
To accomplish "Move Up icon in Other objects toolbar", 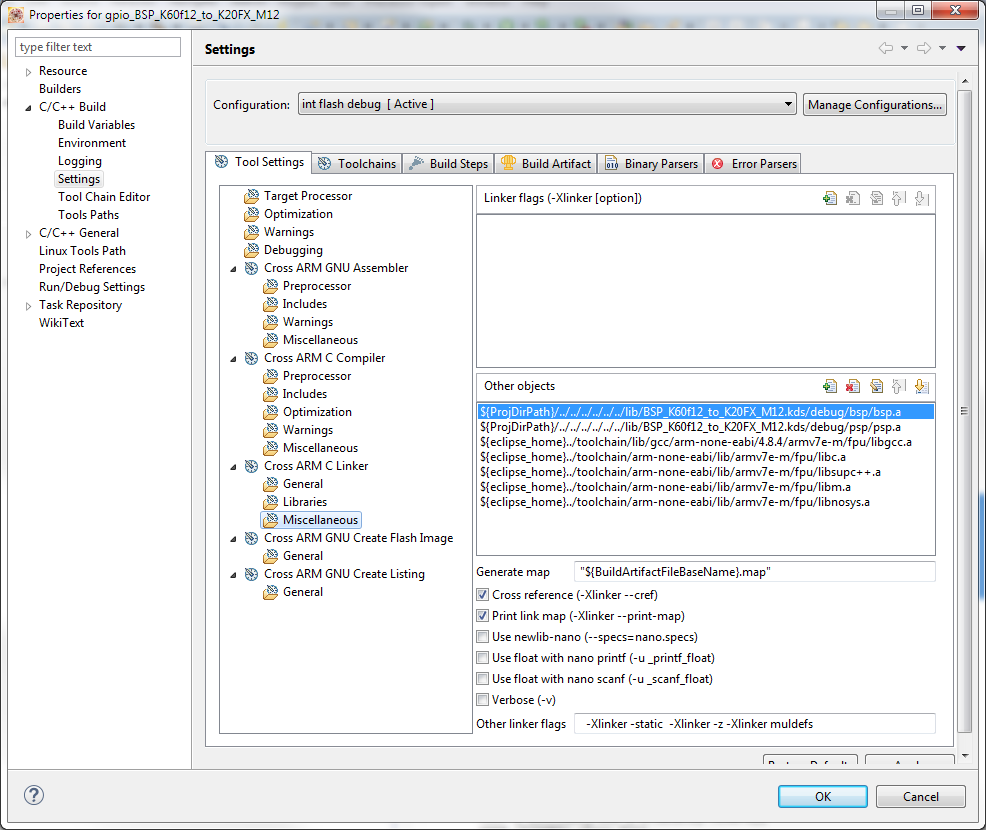I will pos(899,386).
